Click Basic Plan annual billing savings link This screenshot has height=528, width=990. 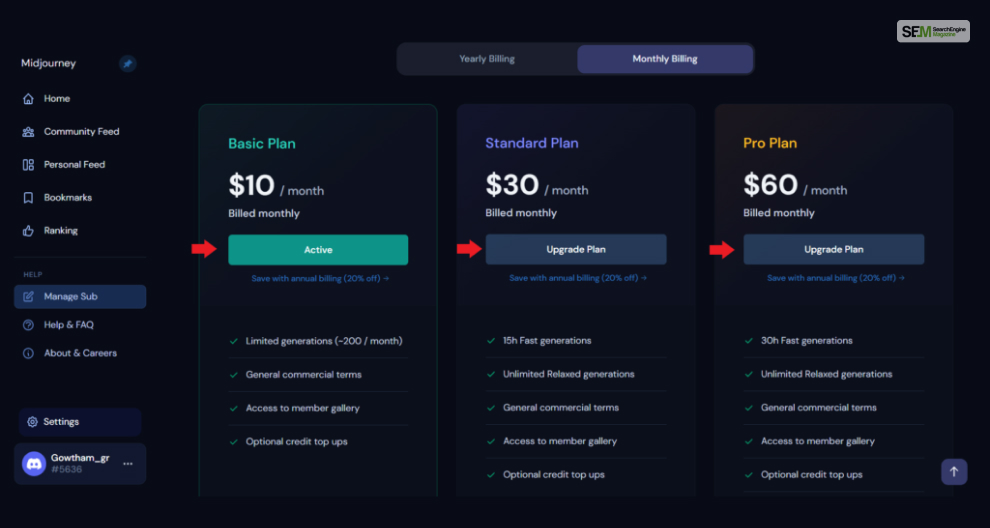pos(320,279)
